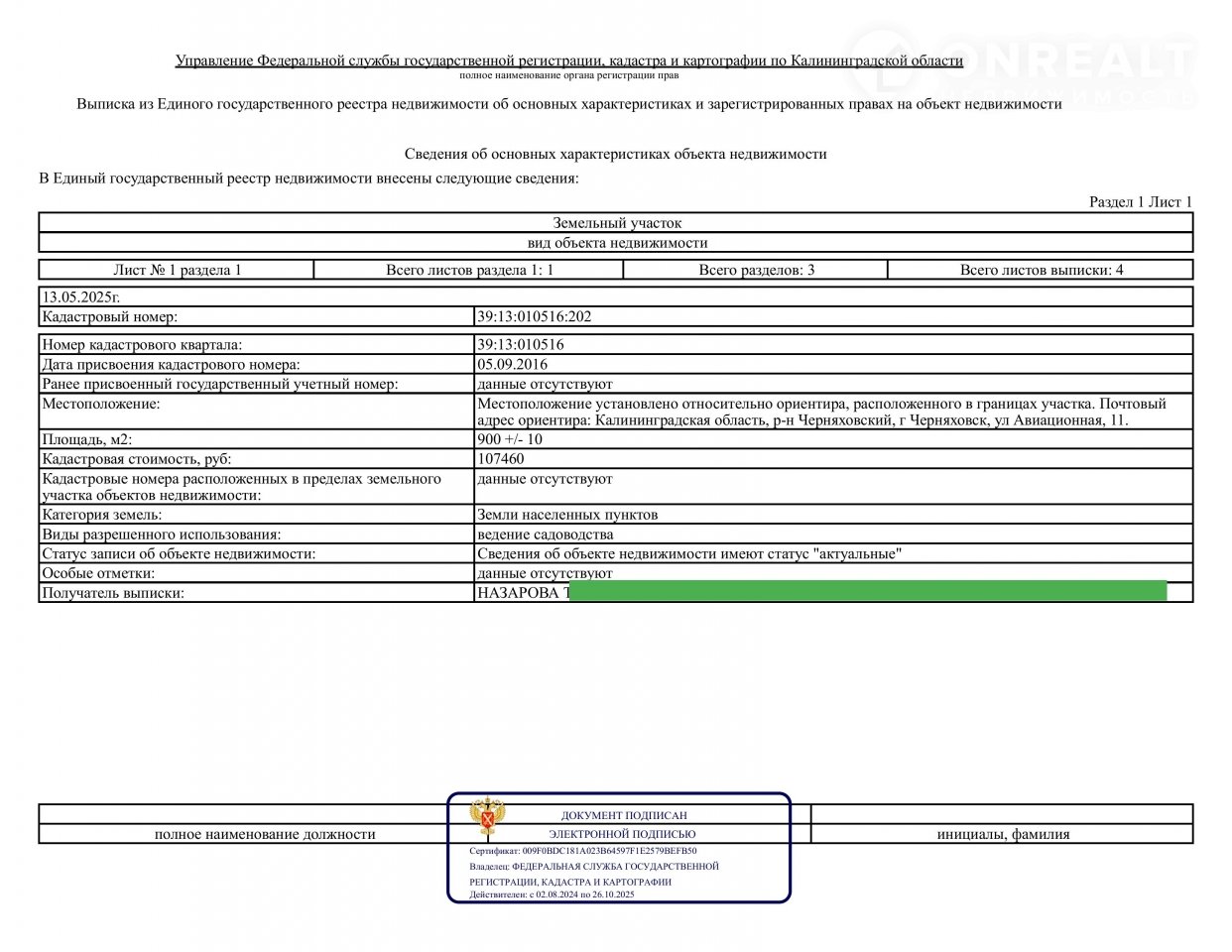The height and width of the screenshot is (952, 1232).
Task: Click the 'инициалы, фамилия' signature field
Action: pyautogui.click(x=1003, y=834)
